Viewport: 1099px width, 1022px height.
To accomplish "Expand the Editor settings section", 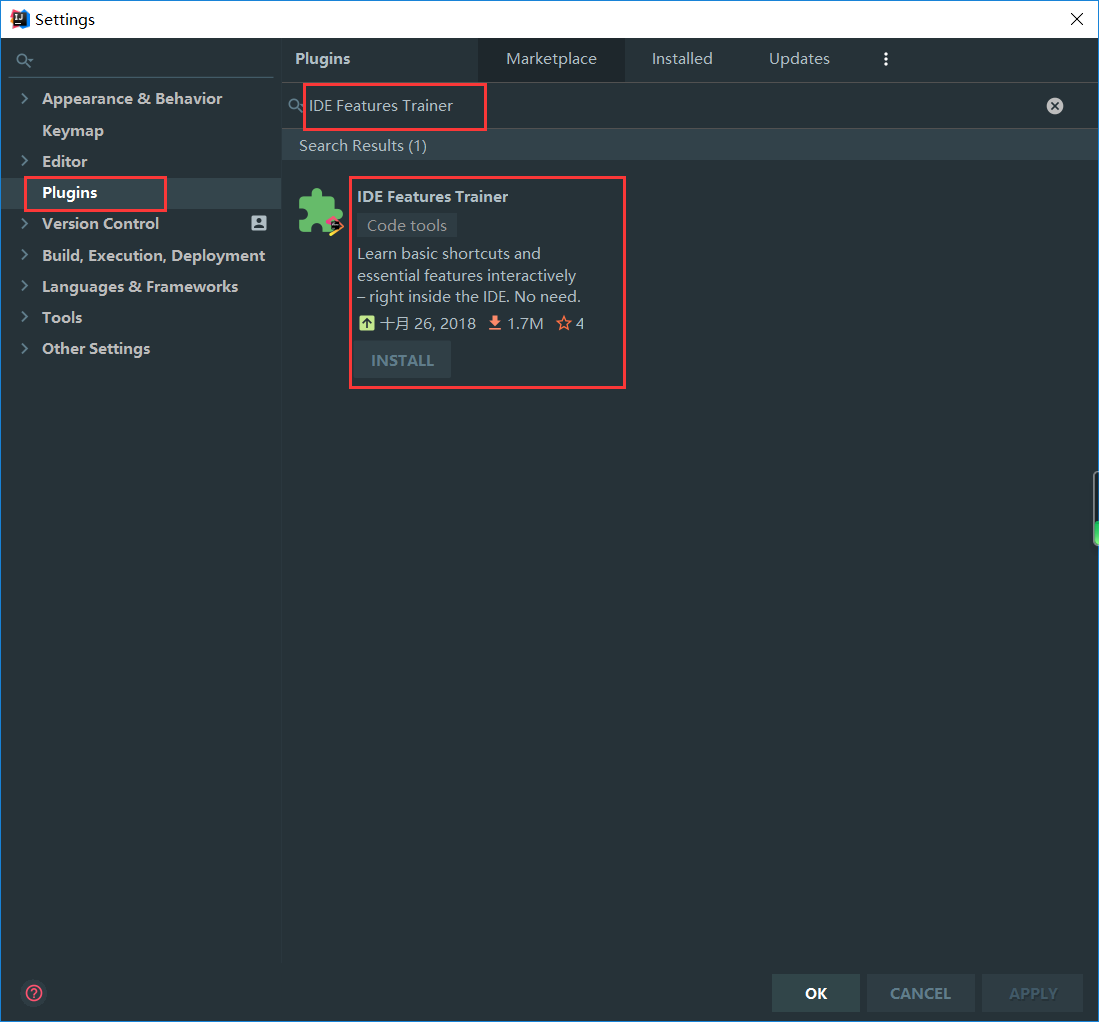I will pyautogui.click(x=24, y=161).
